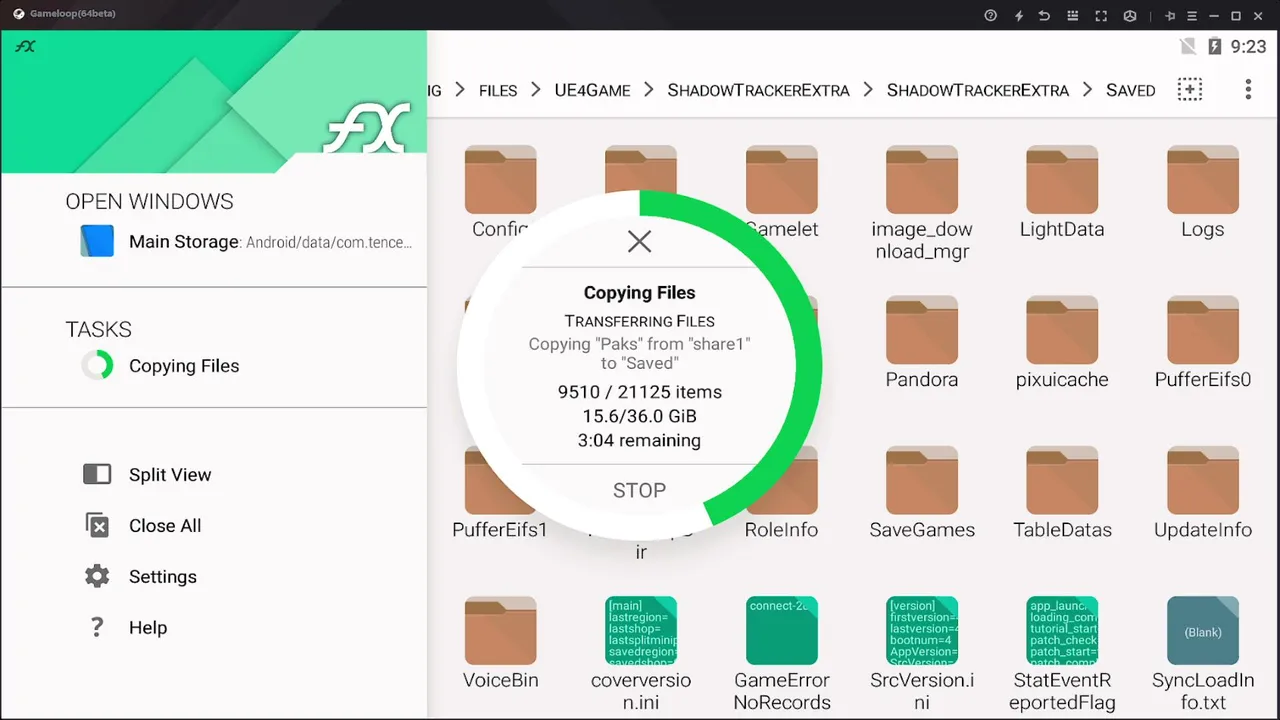Click the Main Storage blue icon
This screenshot has height=720, width=1280.
[x=97, y=241]
